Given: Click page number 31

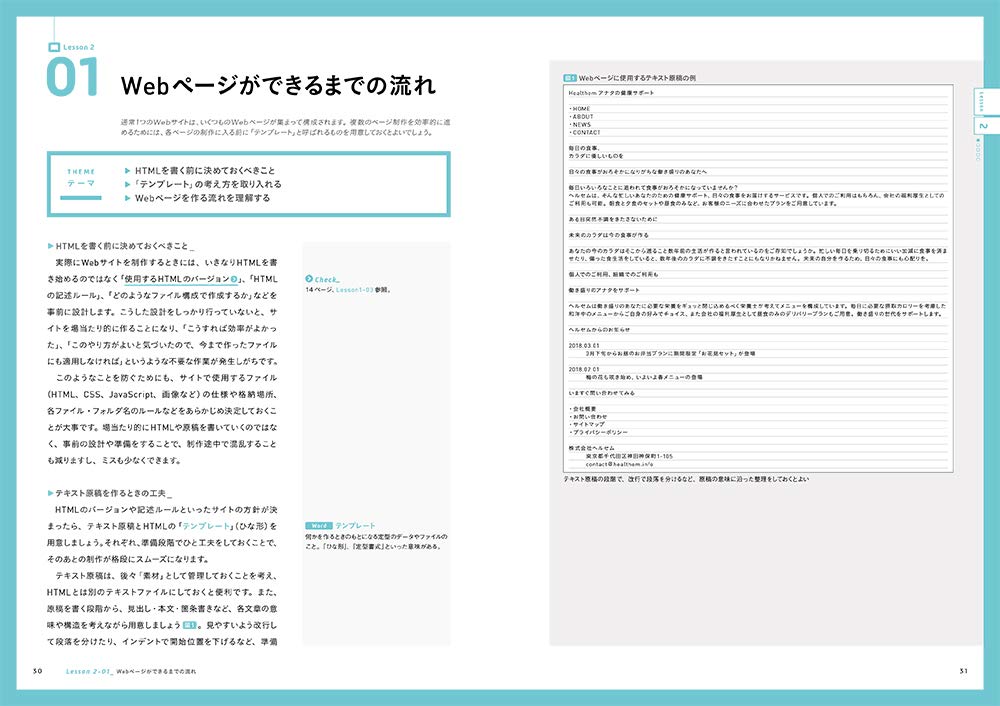Looking at the screenshot, I should point(964,671).
